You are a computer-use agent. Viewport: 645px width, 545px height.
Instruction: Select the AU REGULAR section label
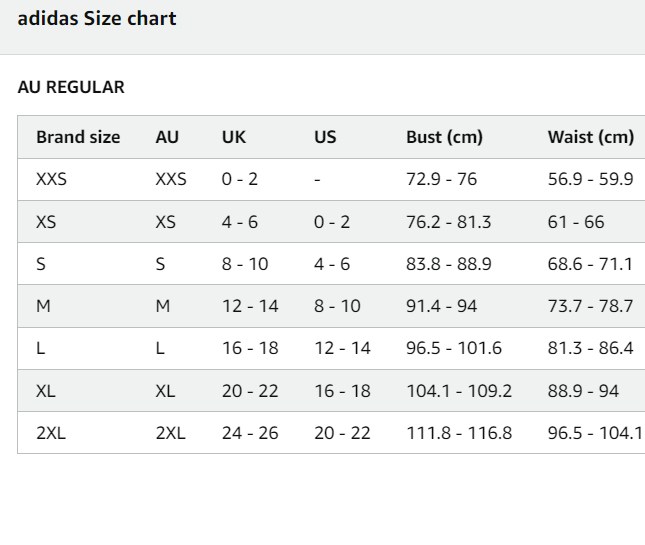click(x=71, y=87)
